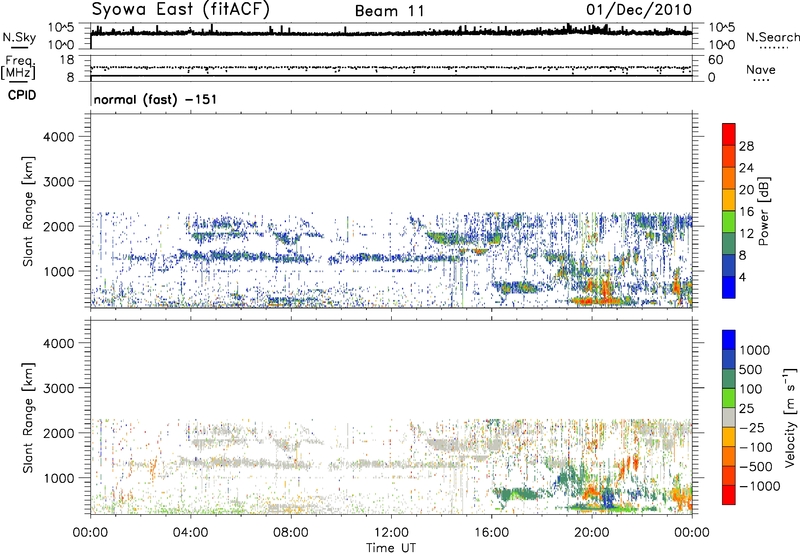Click the "Nave" legend label

(761, 69)
